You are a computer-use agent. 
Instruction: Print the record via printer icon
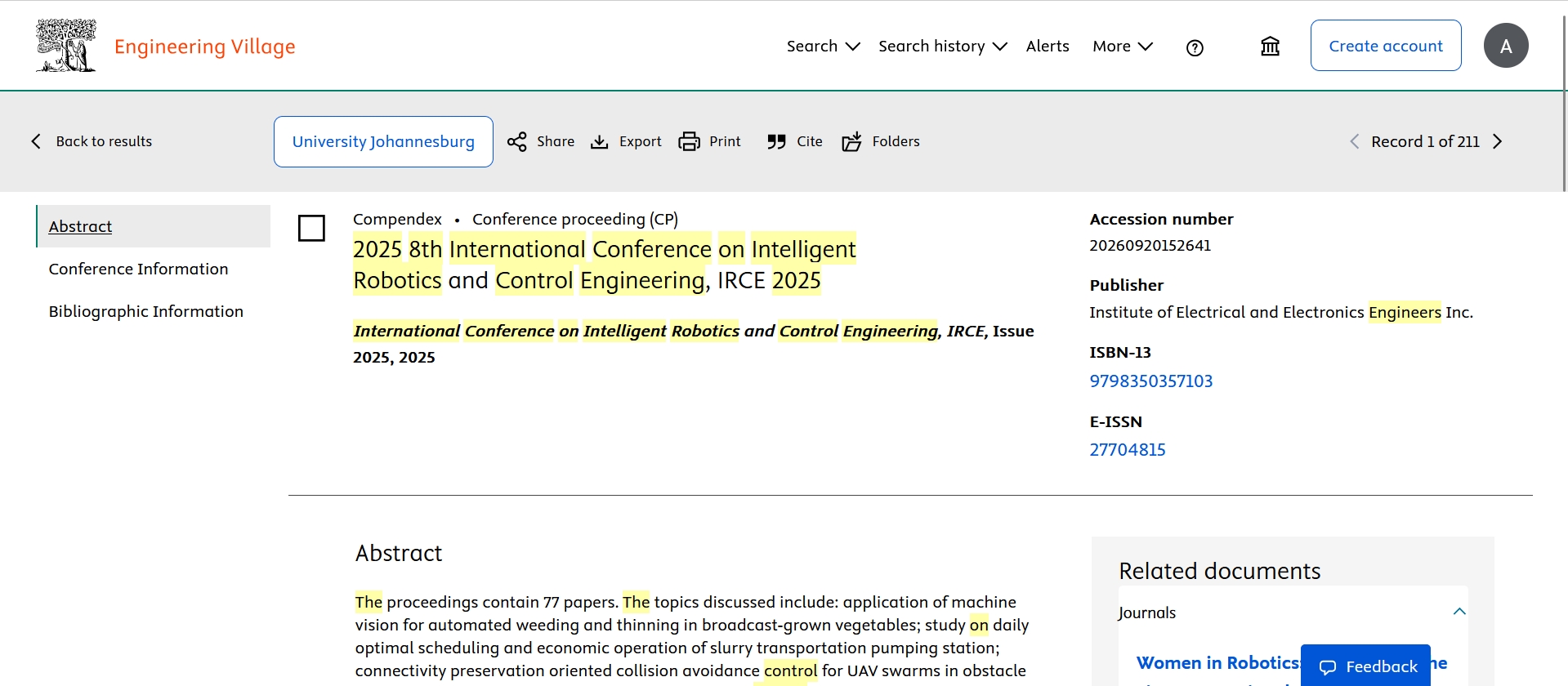[x=690, y=142]
